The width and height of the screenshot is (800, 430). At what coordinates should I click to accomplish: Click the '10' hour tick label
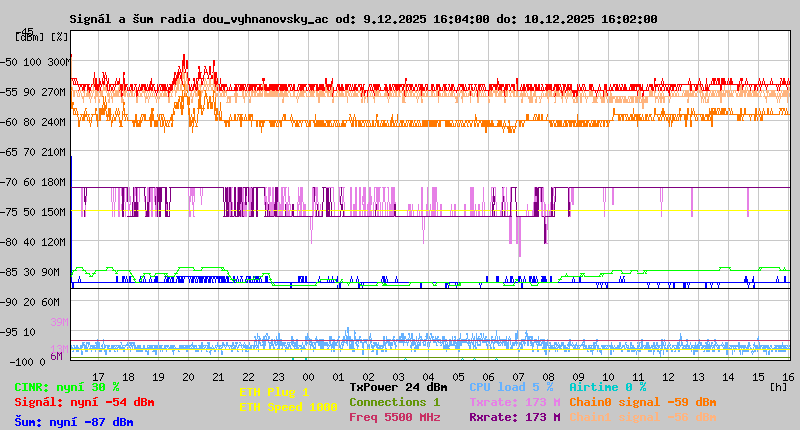tap(608, 377)
